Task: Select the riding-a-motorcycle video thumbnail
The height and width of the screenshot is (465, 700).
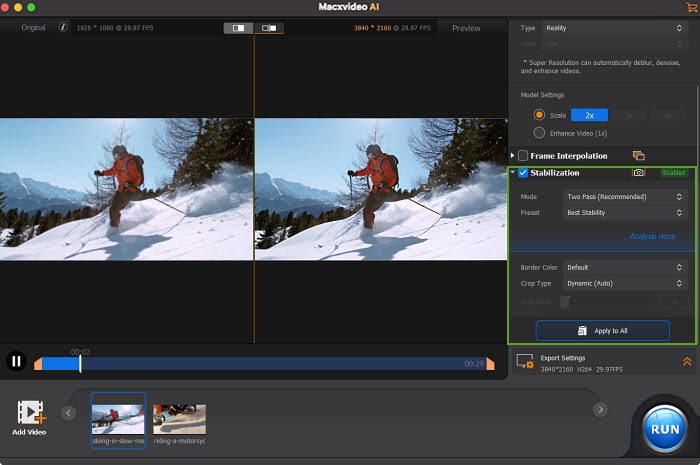Action: point(180,419)
